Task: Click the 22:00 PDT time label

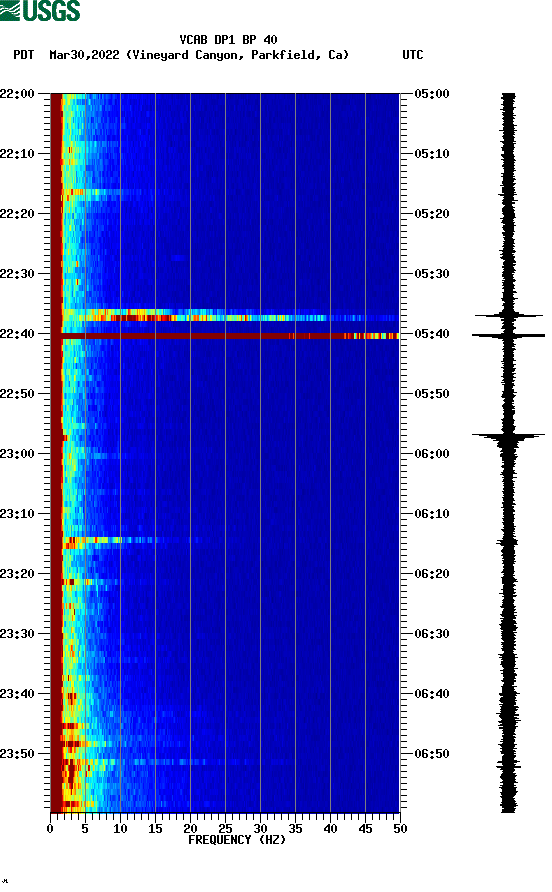Action: 17,93
